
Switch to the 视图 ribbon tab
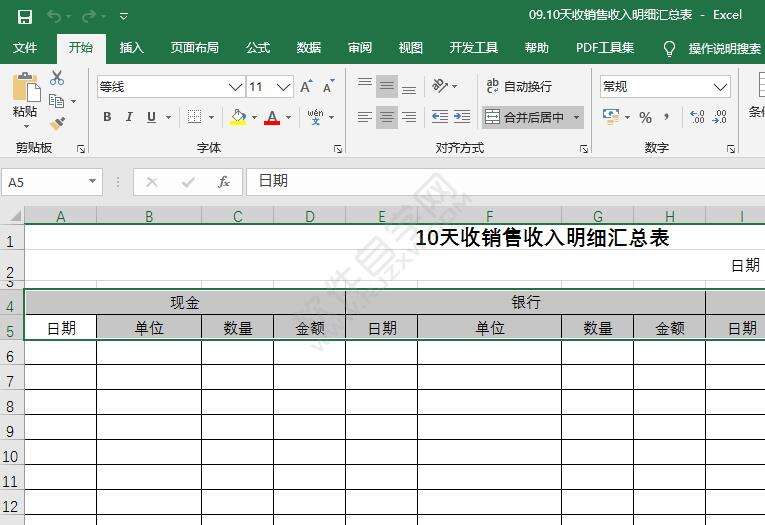411,48
